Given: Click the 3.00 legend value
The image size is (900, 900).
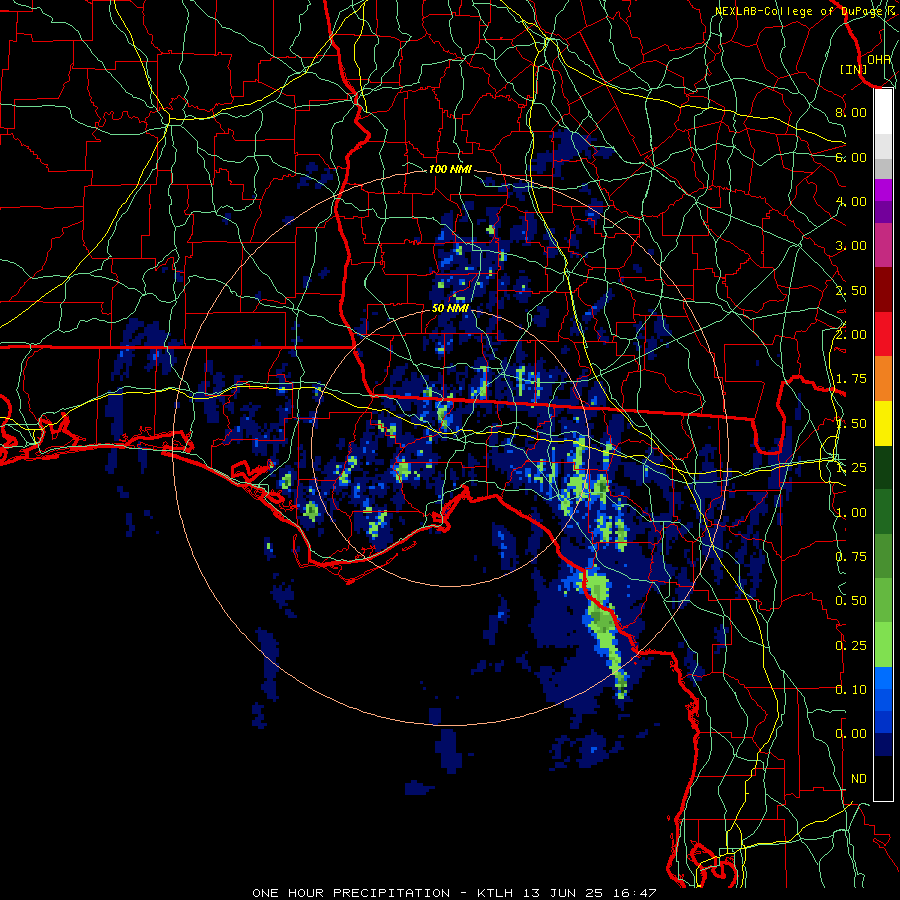Looking at the screenshot, I should tap(851, 246).
